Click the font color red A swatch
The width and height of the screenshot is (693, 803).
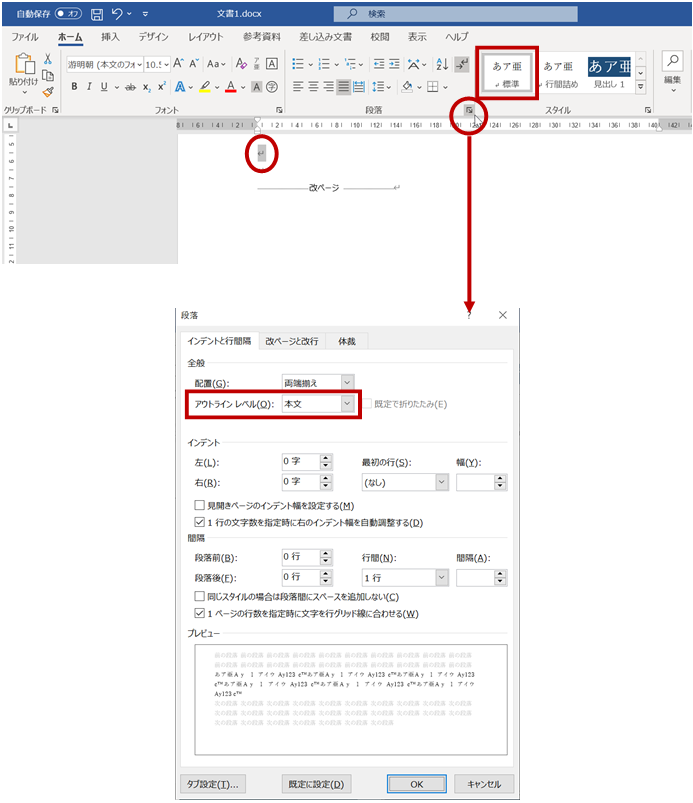coord(230,87)
